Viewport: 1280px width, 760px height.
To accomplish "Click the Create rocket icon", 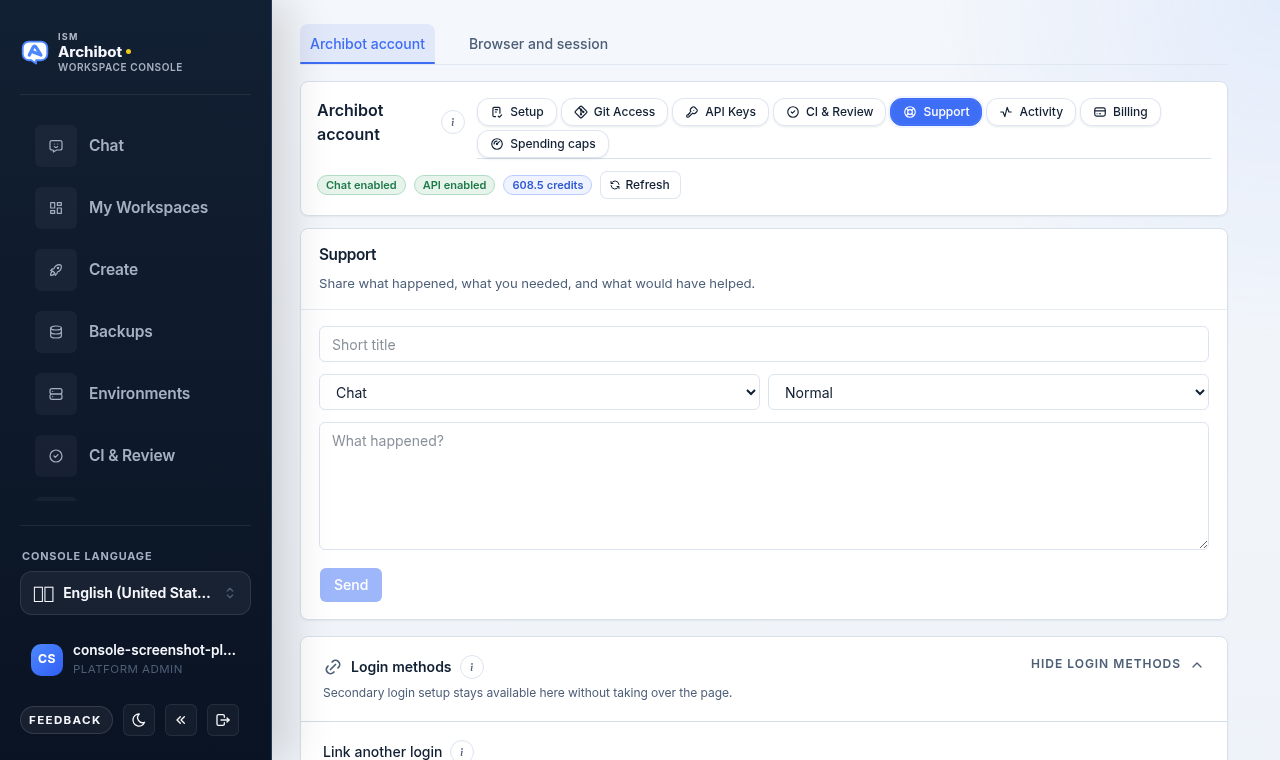I will [x=56, y=270].
